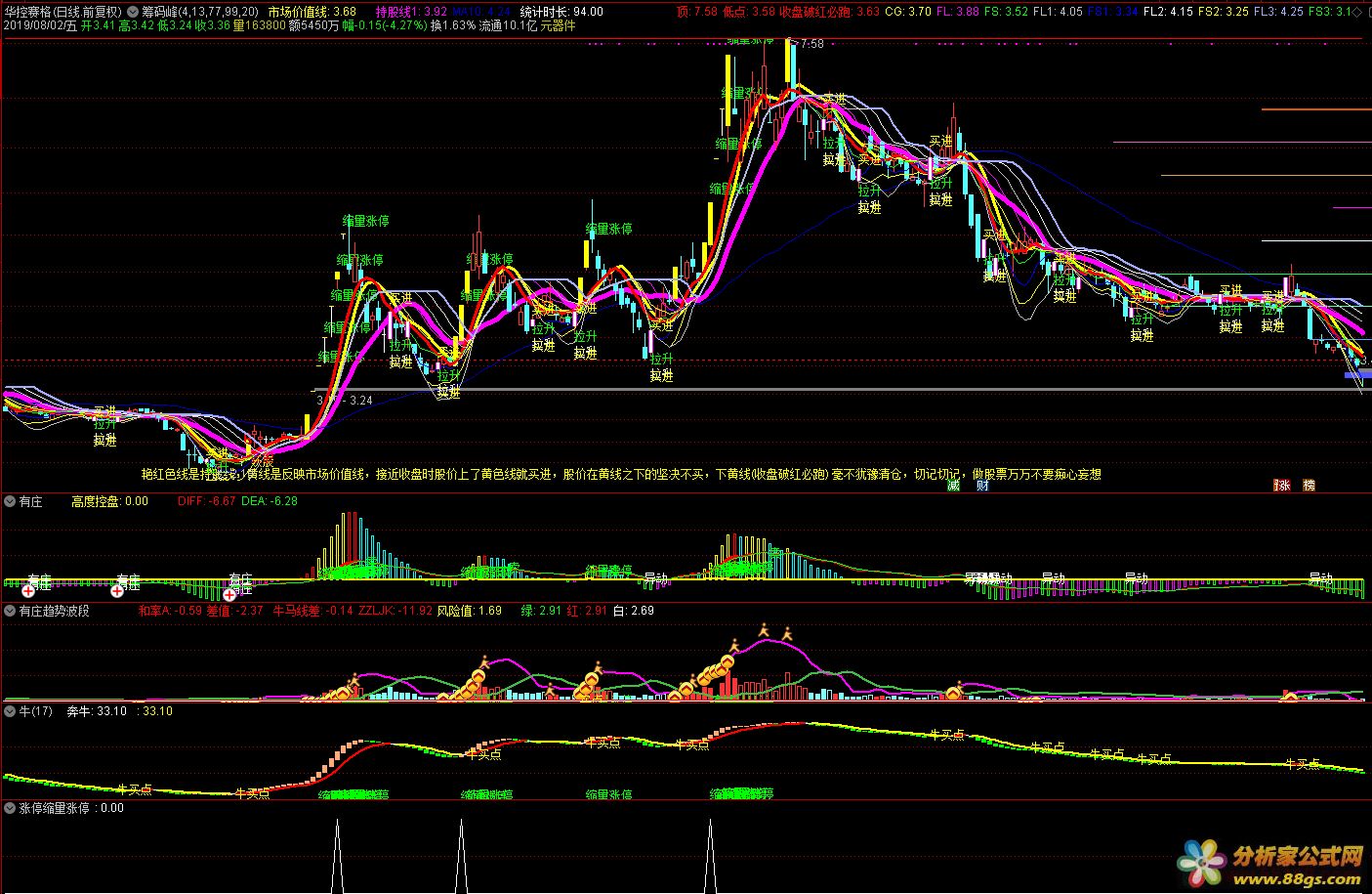Click the CG: 3.70 value
The width and height of the screenshot is (1372, 894).
(907, 12)
